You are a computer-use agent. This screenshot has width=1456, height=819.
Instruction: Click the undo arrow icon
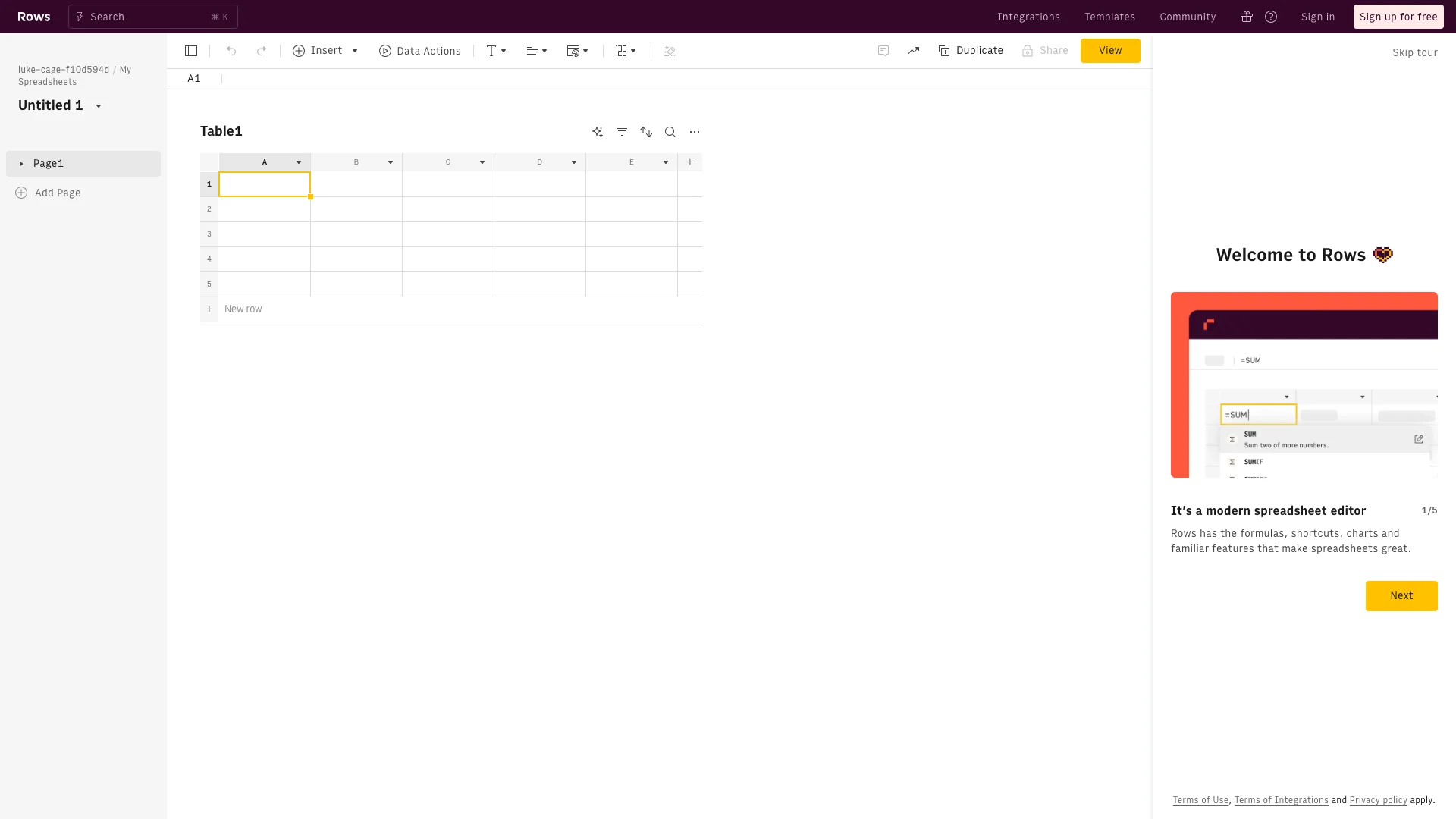231,51
